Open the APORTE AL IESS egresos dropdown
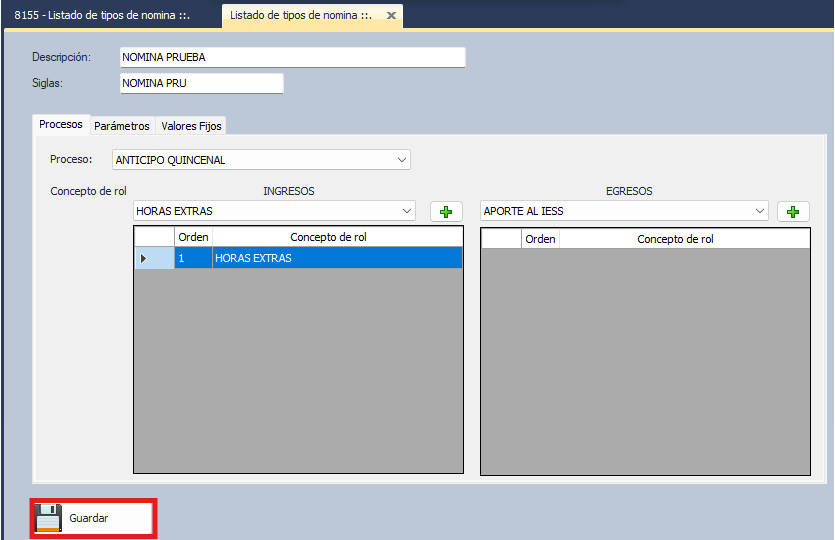 (x=760, y=211)
